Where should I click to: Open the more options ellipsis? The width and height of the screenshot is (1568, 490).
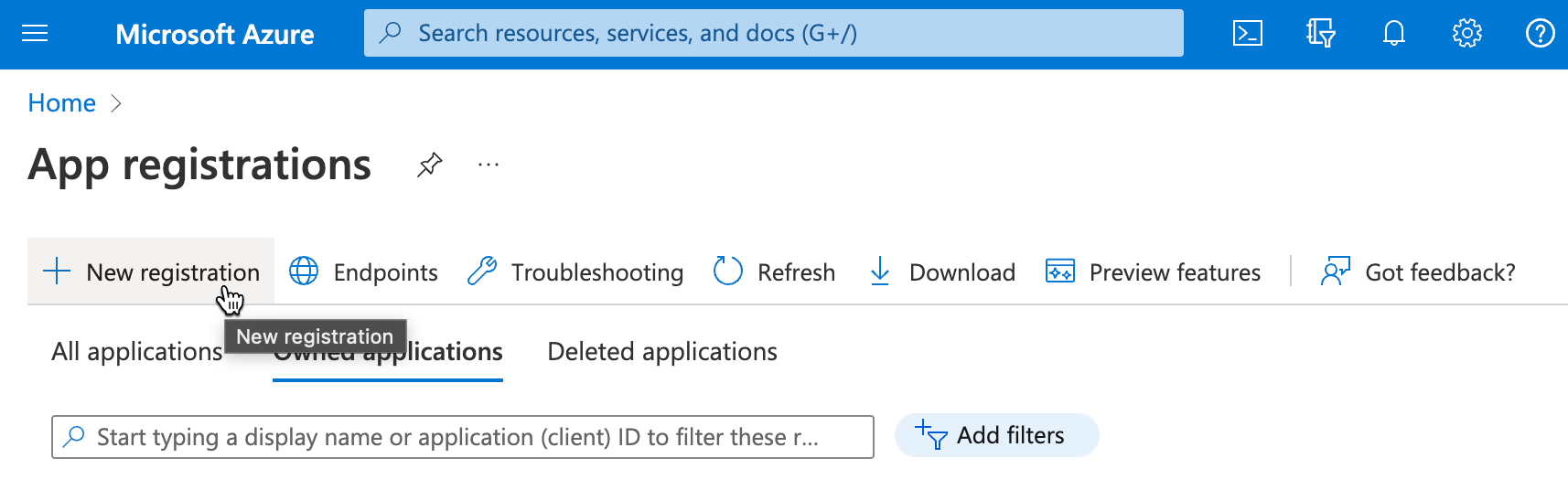coord(489,165)
